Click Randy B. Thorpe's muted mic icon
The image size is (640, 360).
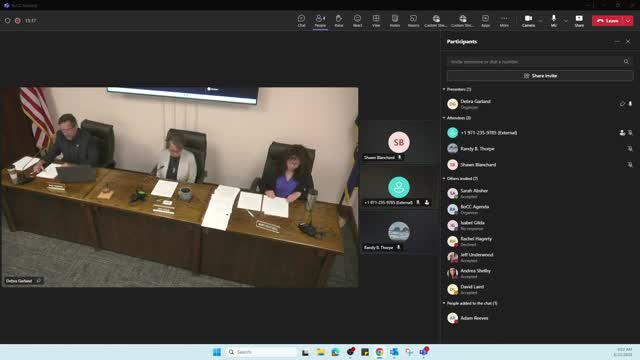[x=630, y=149]
